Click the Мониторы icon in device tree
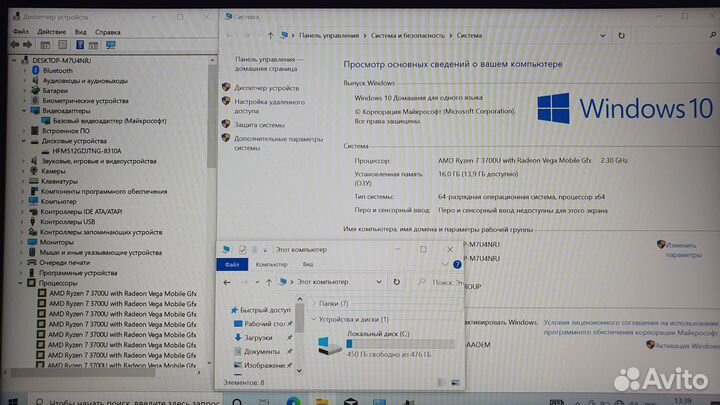The image size is (720, 405). click(x=33, y=242)
